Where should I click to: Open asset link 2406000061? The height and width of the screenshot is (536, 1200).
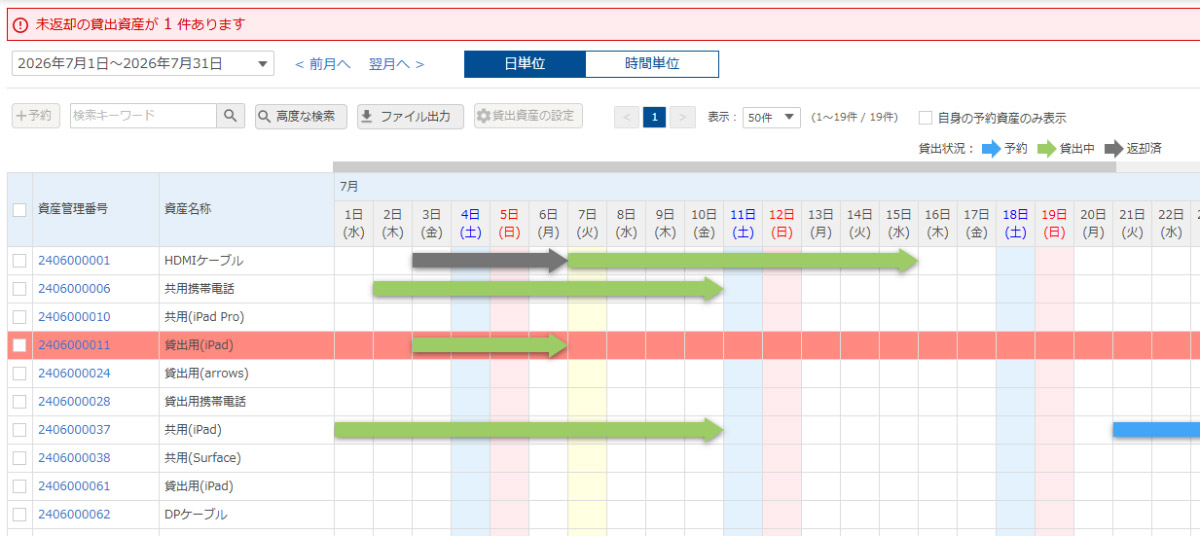click(x=74, y=486)
